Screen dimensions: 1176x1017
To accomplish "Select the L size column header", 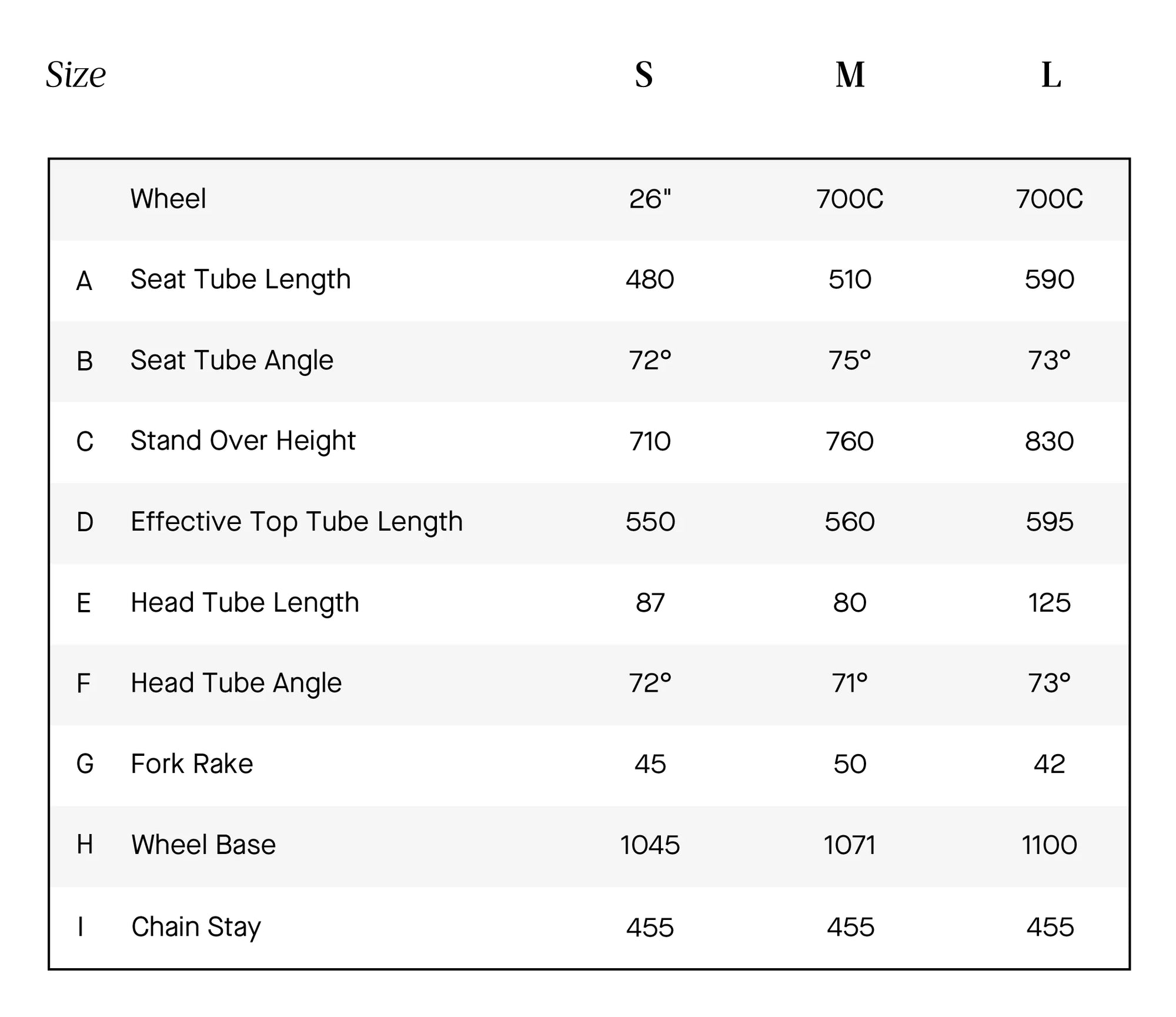I will [1051, 75].
